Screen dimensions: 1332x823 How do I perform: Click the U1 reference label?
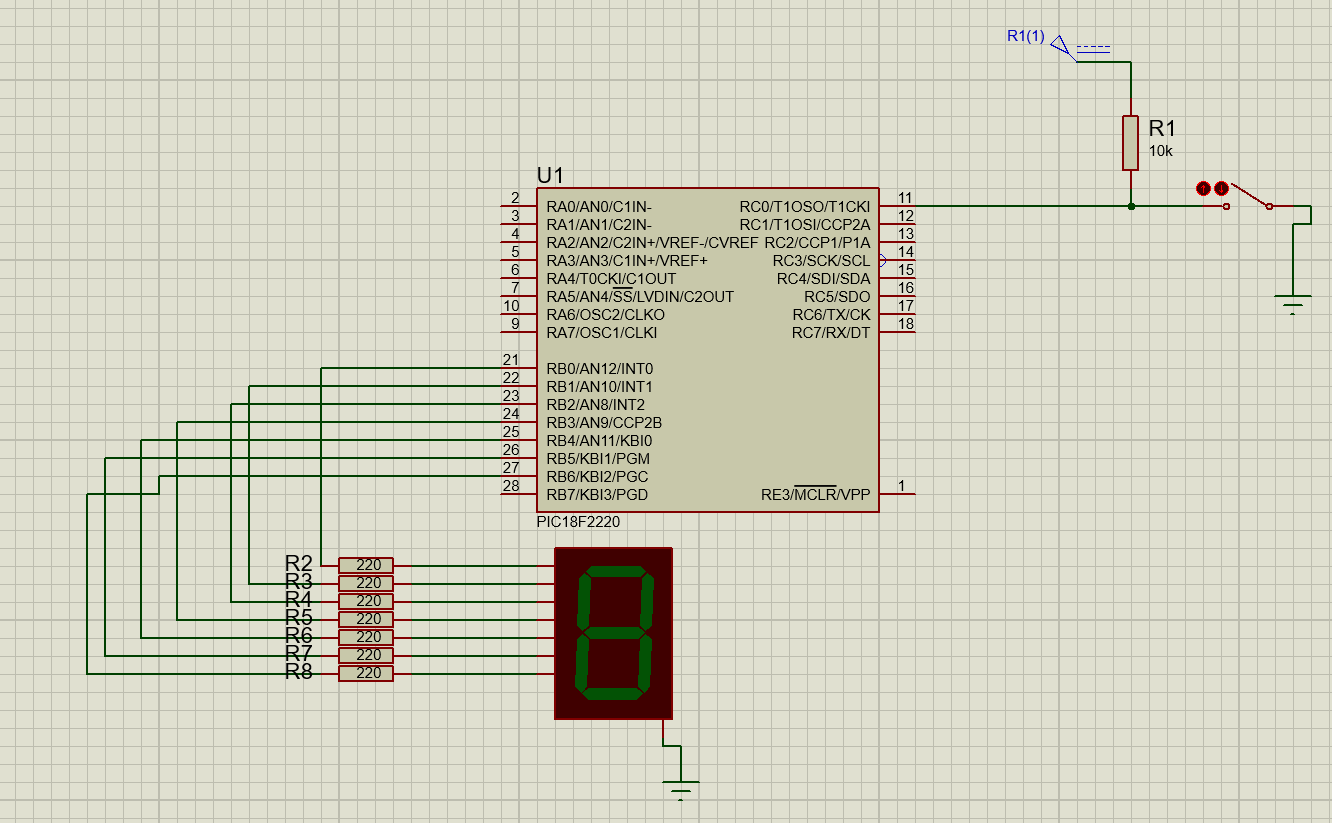coord(550,175)
